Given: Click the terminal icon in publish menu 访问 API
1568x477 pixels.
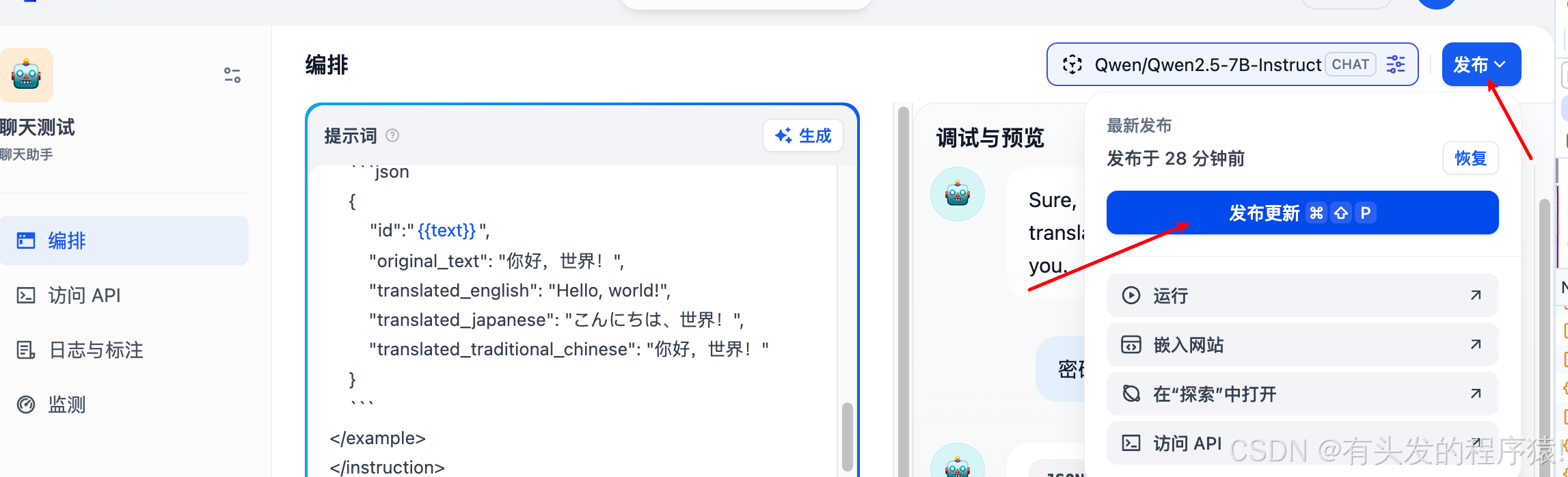Looking at the screenshot, I should pyautogui.click(x=1131, y=443).
